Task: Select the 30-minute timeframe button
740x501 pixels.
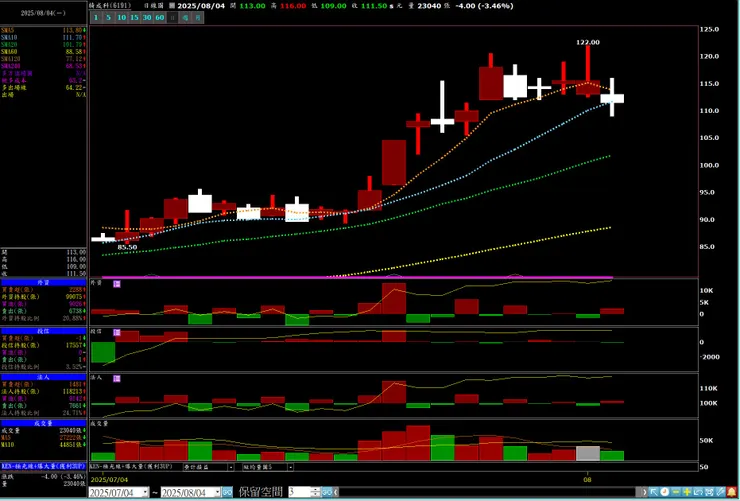Action: (x=147, y=17)
